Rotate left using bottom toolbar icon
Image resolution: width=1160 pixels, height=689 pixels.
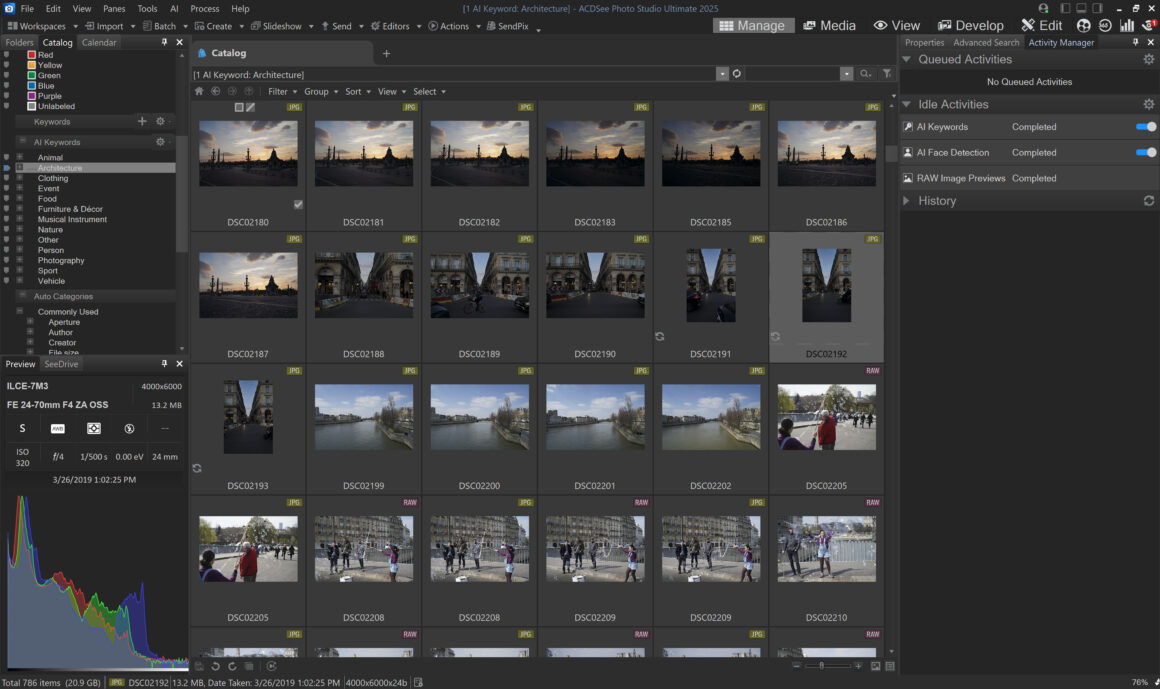point(215,666)
